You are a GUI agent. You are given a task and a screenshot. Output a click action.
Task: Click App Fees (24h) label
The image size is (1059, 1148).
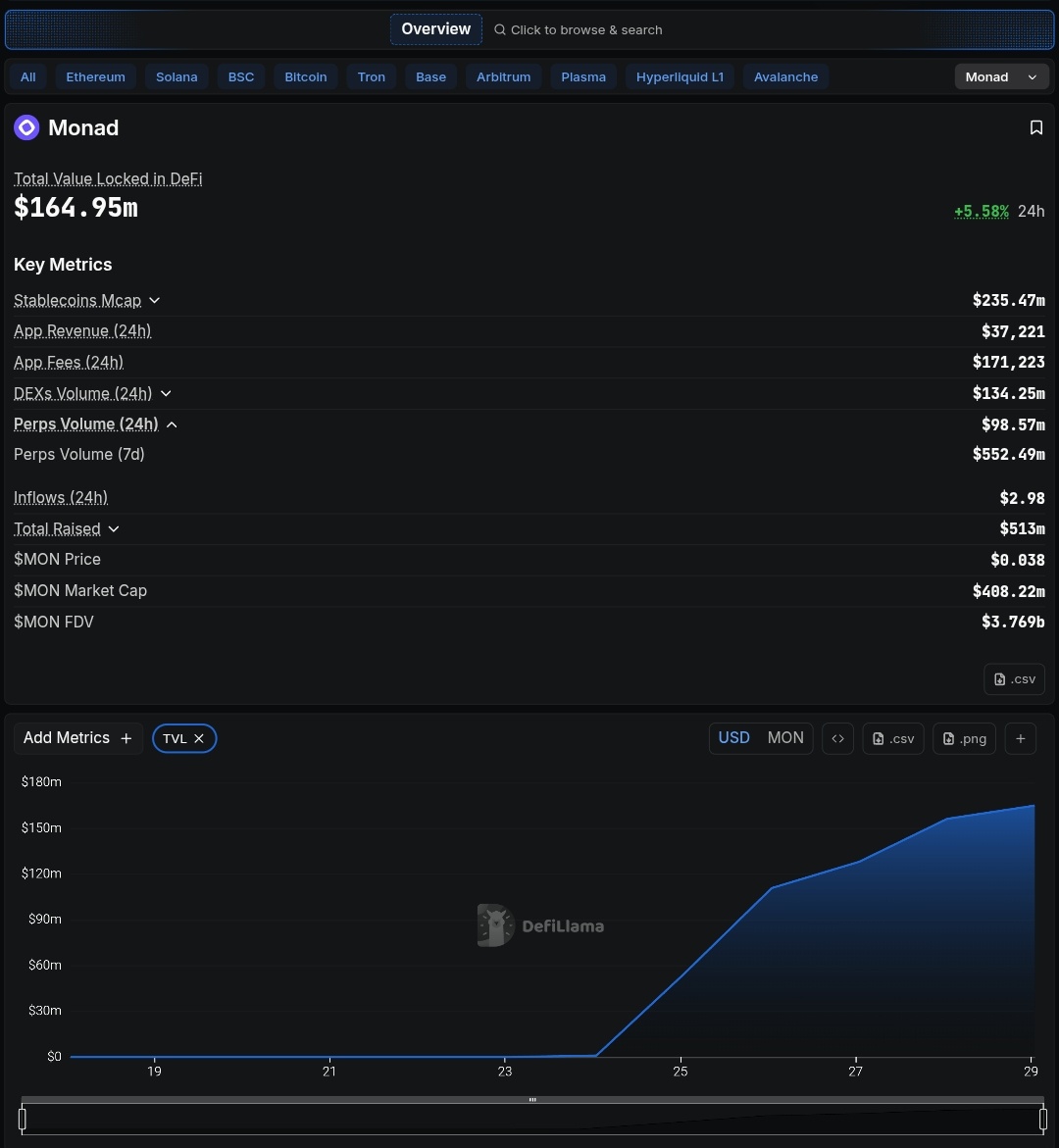tap(68, 363)
